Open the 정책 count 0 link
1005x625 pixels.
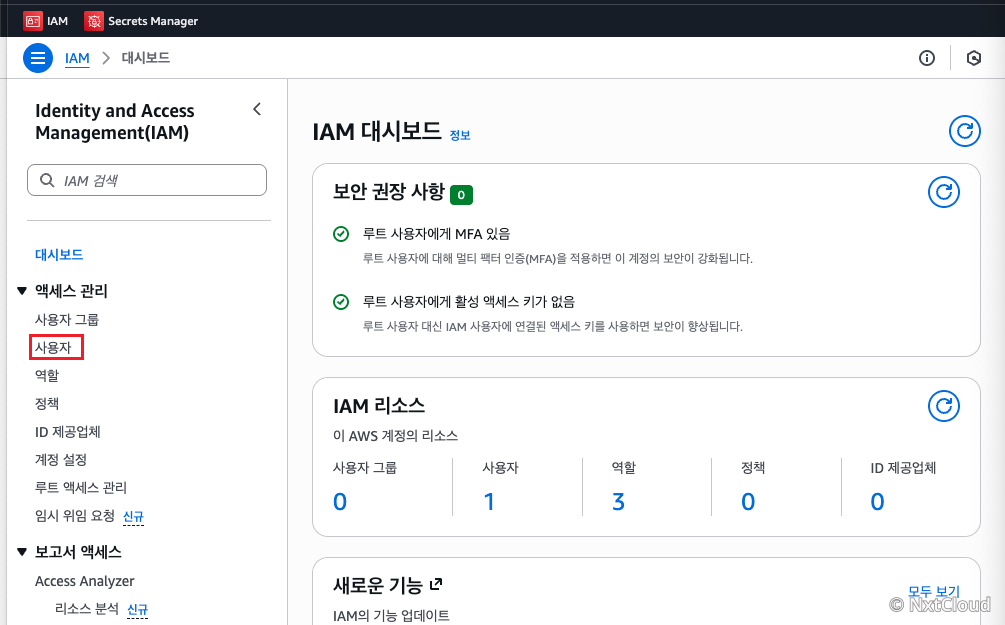[x=748, y=501]
